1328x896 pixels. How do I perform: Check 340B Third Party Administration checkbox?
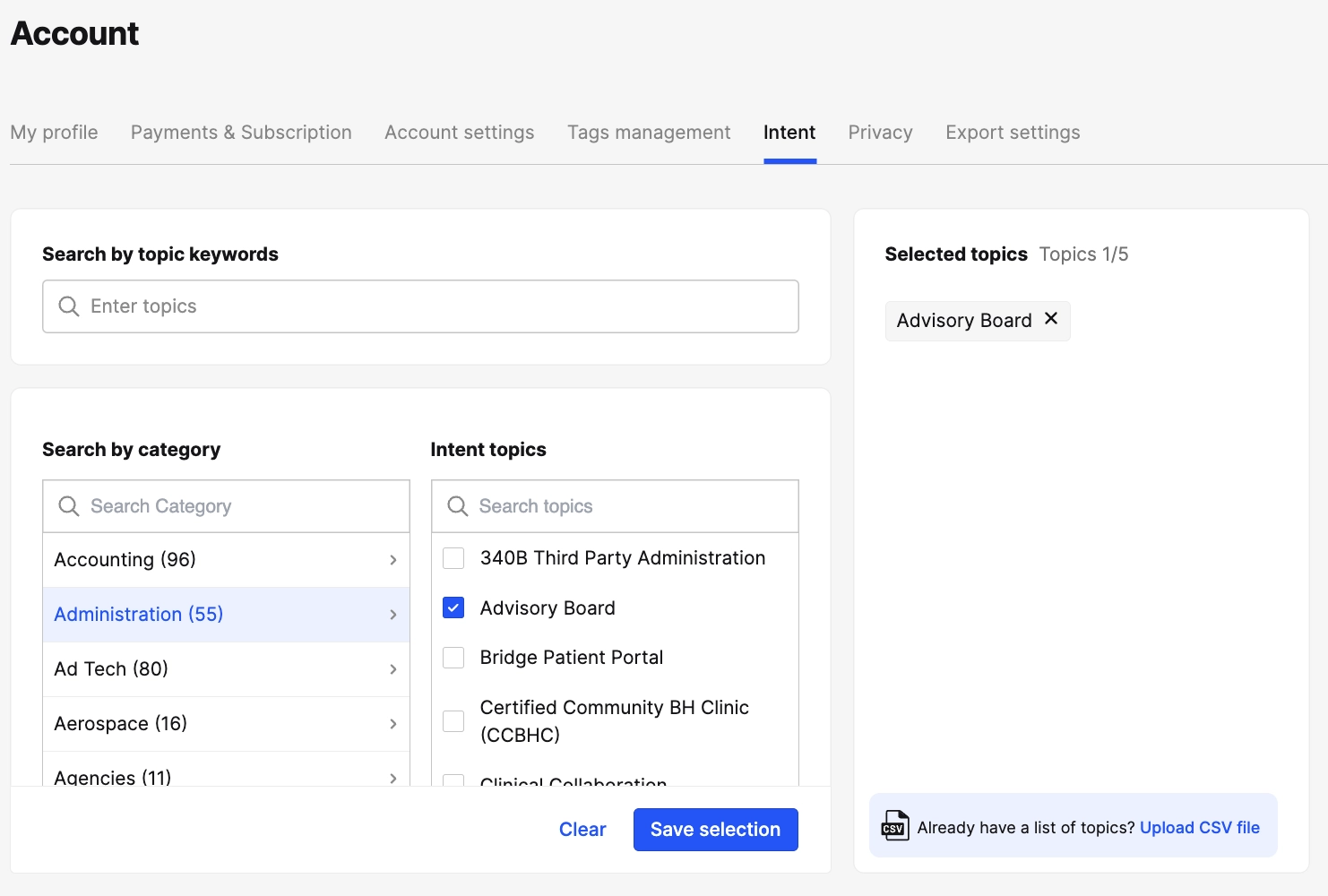click(454, 558)
